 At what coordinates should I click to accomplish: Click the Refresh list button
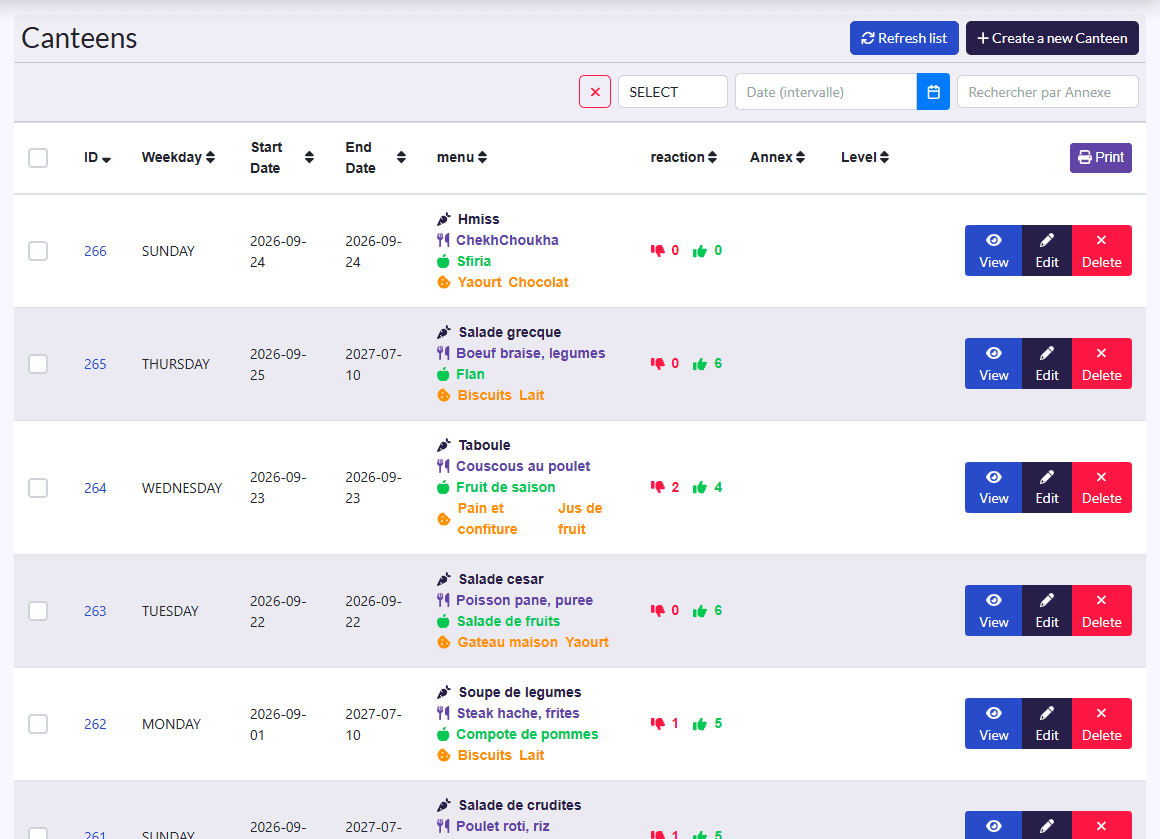904,38
